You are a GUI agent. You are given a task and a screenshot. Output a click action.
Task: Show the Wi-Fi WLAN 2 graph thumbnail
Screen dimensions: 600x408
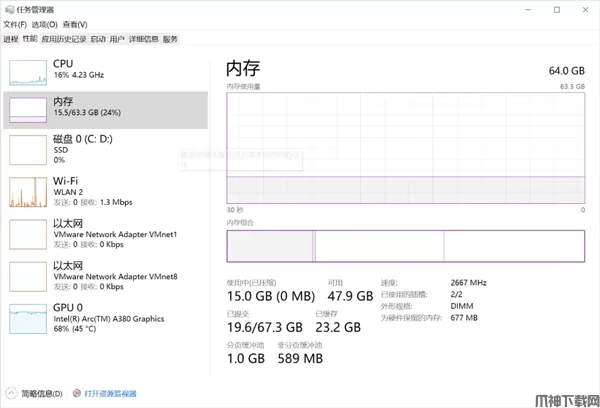27,191
